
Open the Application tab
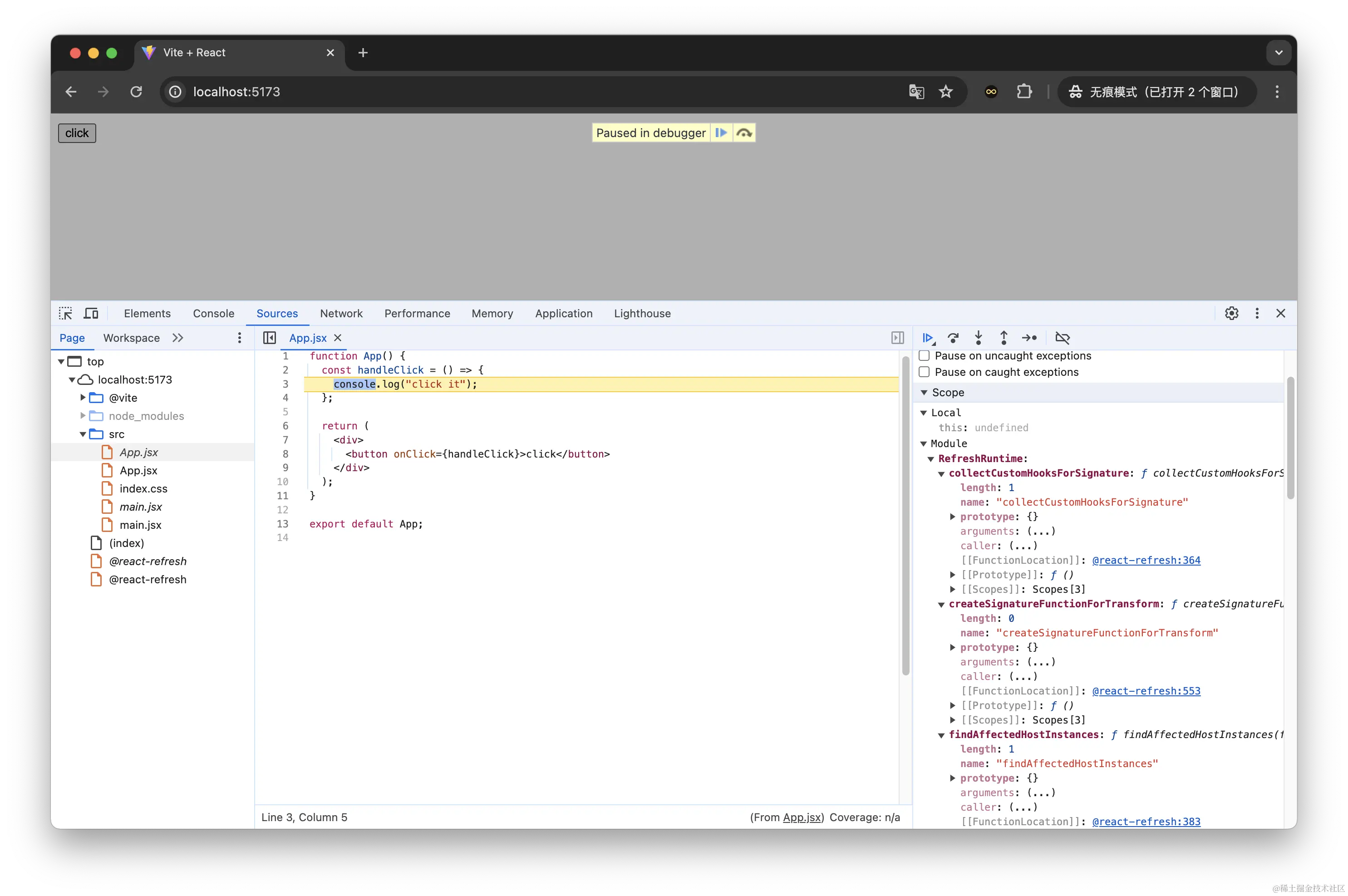click(563, 313)
